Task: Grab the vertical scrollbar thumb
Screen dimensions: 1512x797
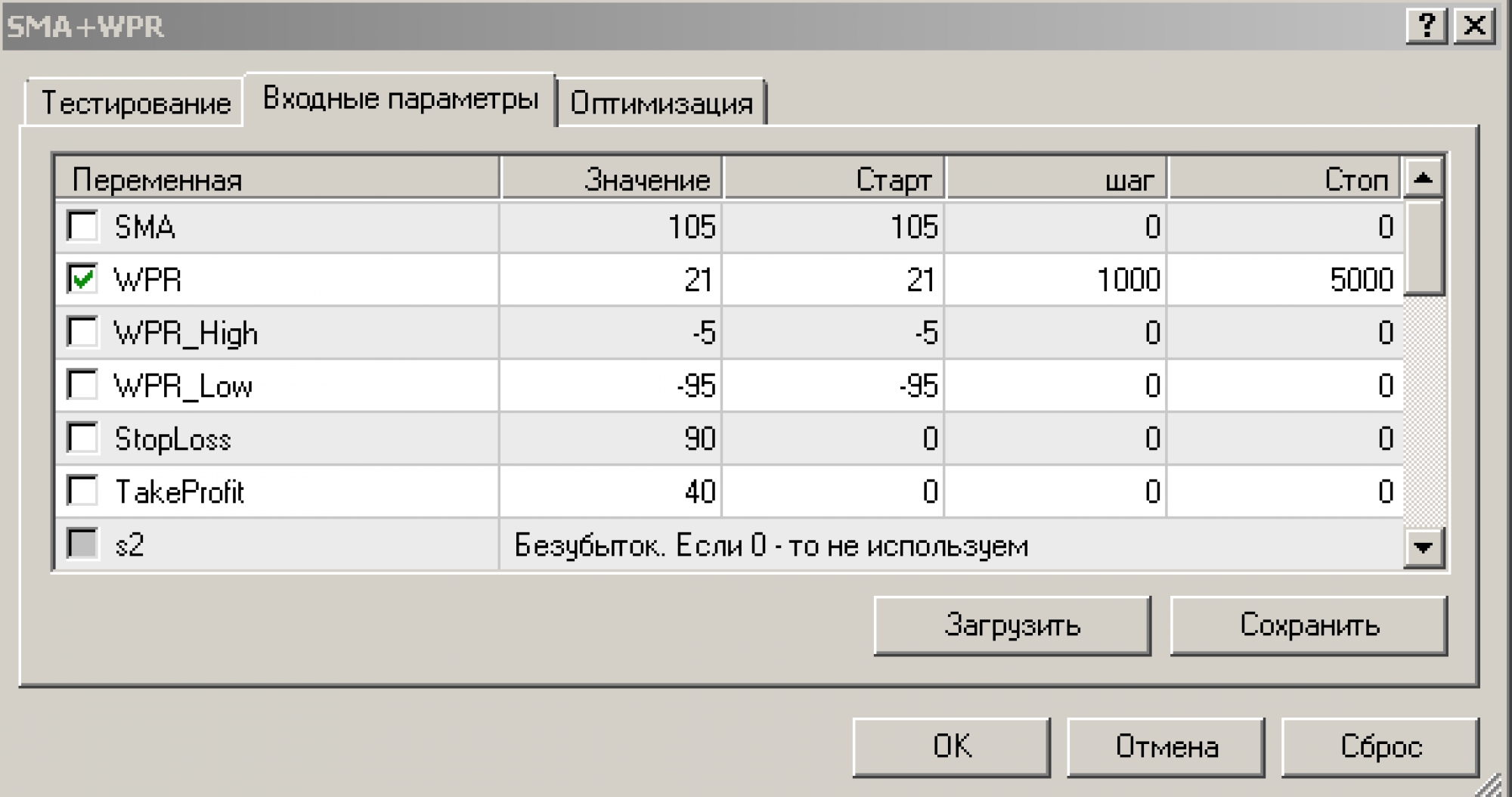Action: [x=1424, y=247]
